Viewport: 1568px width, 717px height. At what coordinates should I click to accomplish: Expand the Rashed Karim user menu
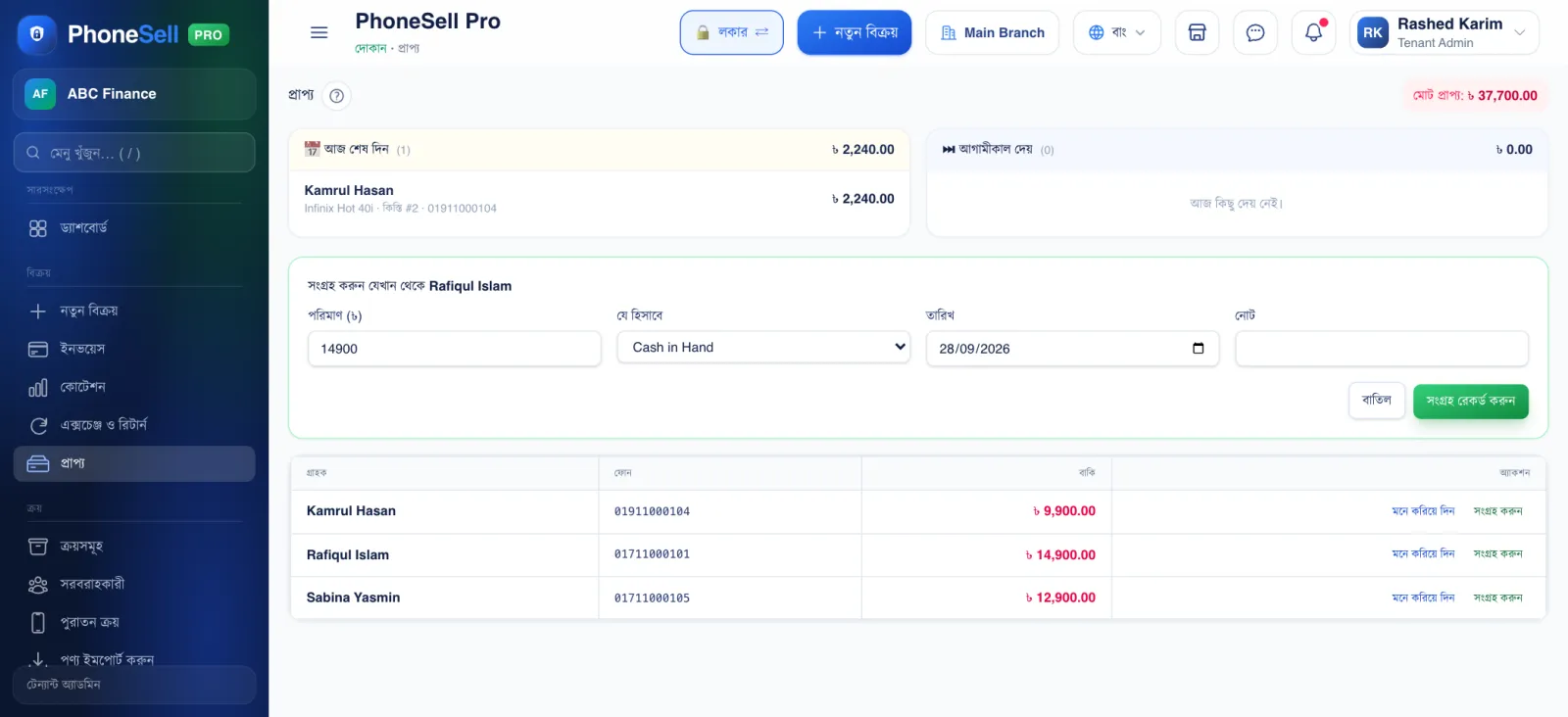(1444, 32)
